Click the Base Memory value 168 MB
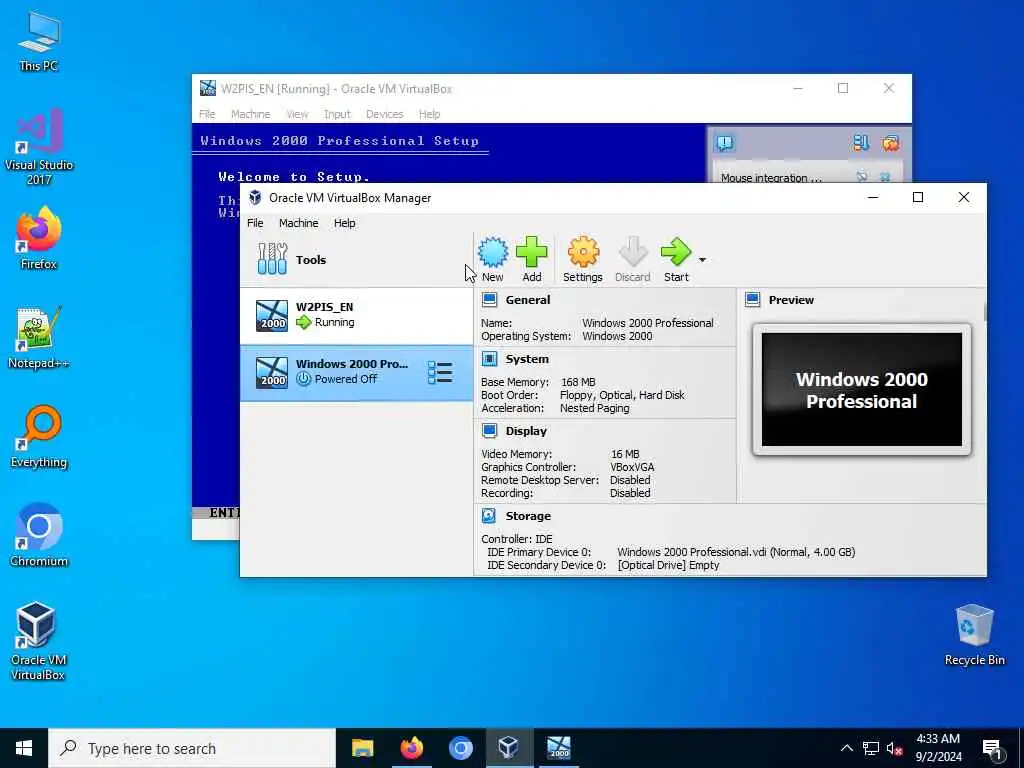The height and width of the screenshot is (768, 1024). (578, 382)
